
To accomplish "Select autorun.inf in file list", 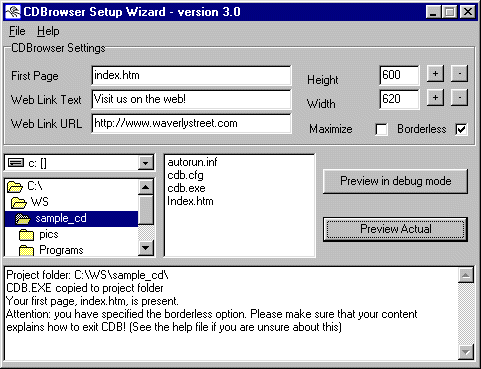I will 192,162.
